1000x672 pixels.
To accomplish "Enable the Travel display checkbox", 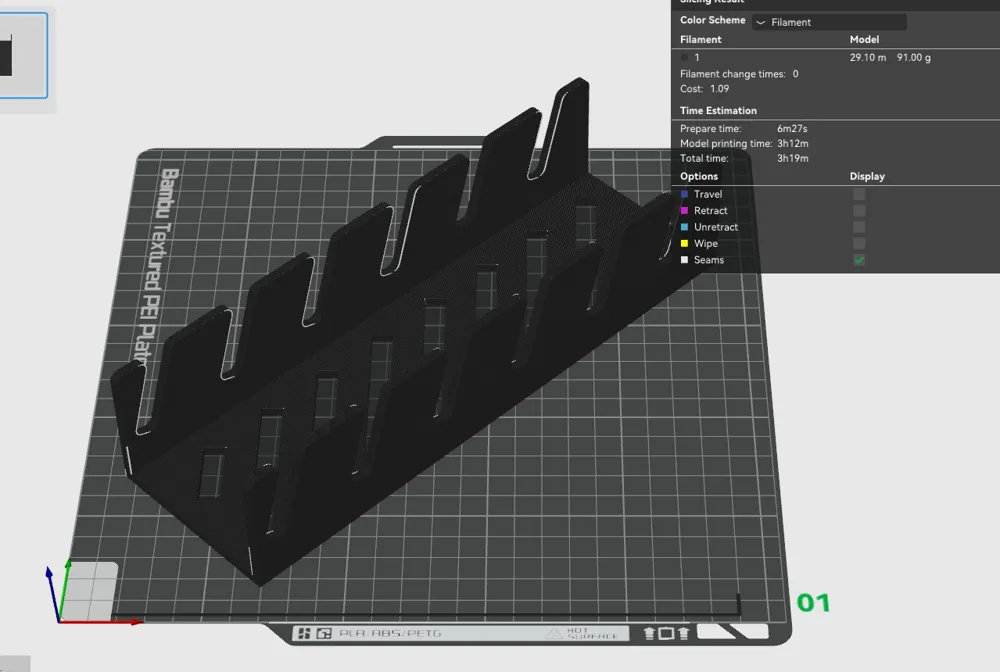I will (859, 194).
